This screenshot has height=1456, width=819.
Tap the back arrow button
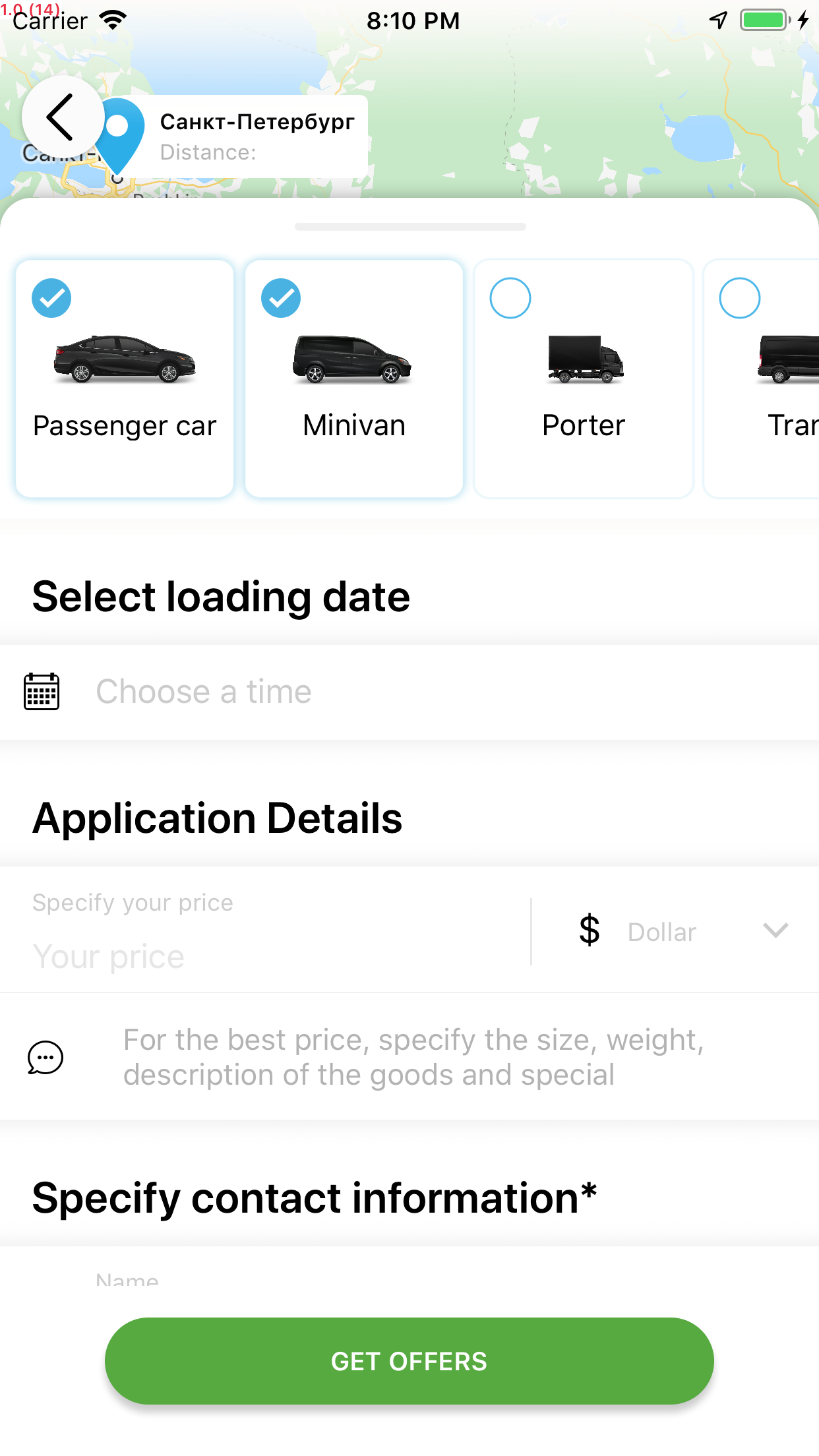pyautogui.click(x=62, y=117)
